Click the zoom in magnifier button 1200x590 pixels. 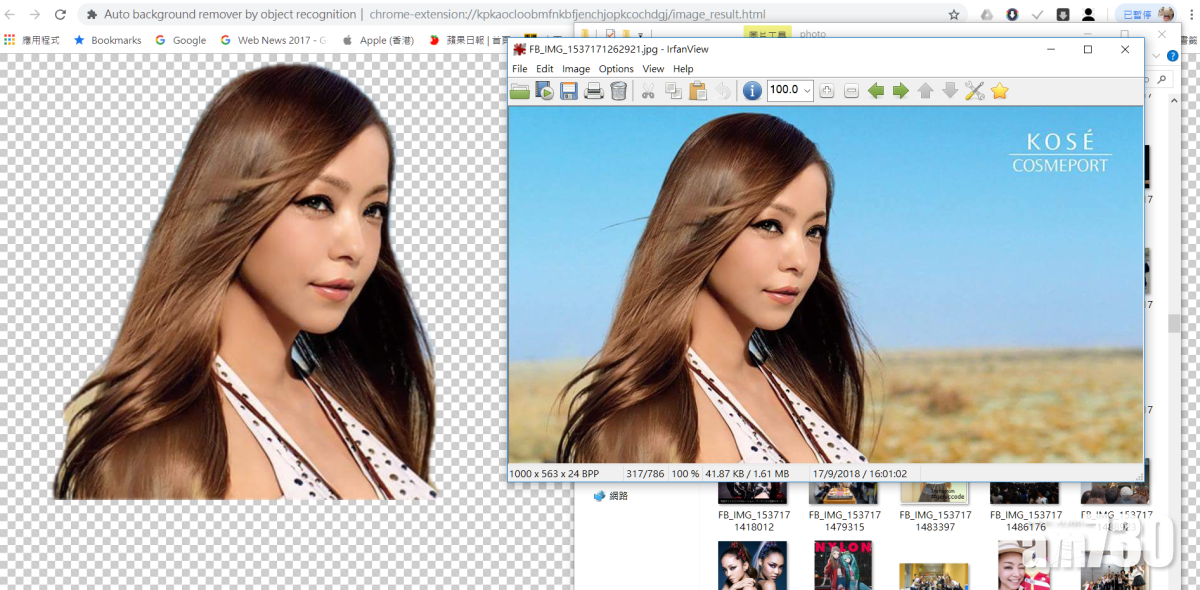pyautogui.click(x=827, y=91)
